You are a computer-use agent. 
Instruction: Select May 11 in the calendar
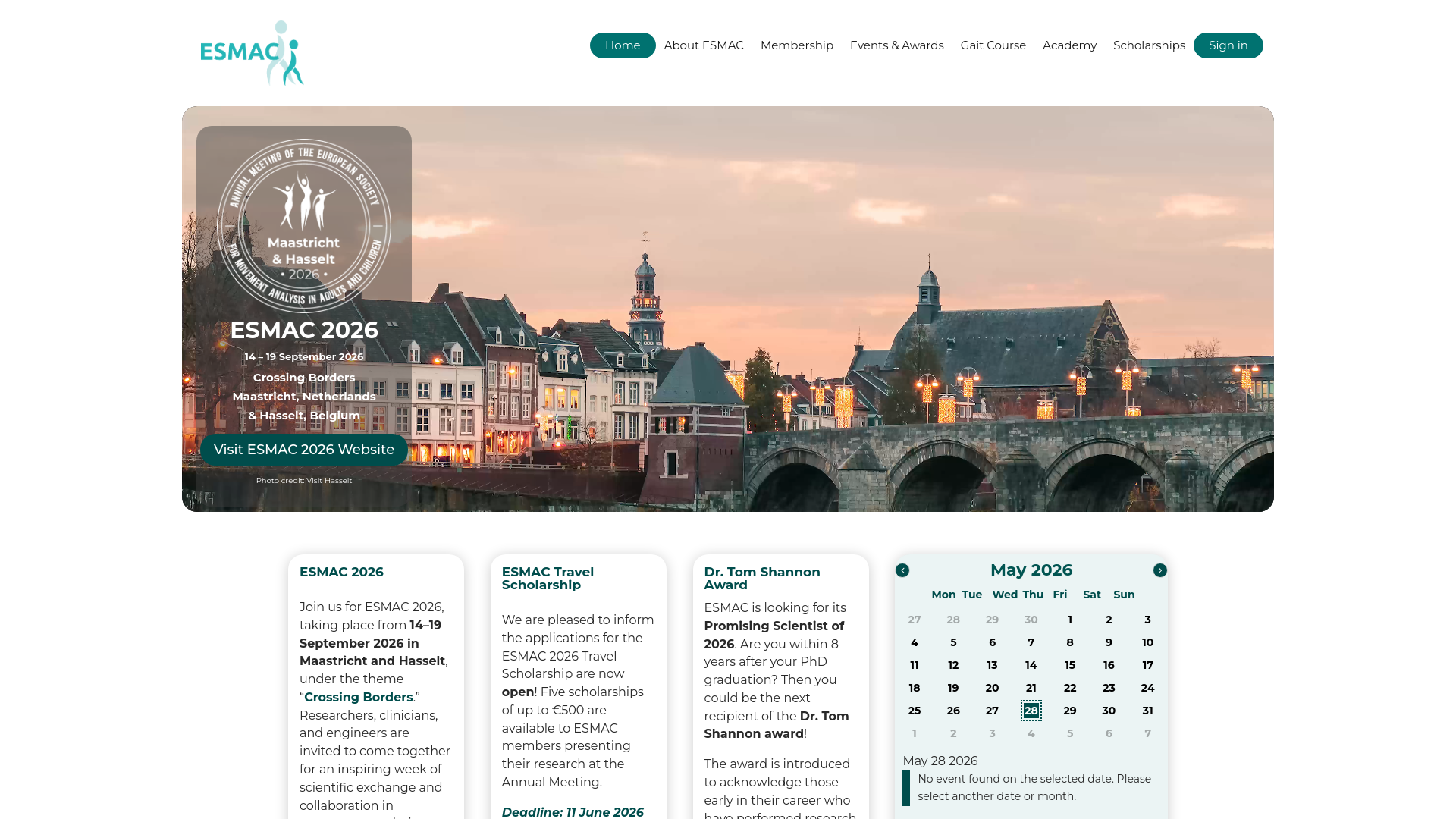click(x=915, y=665)
